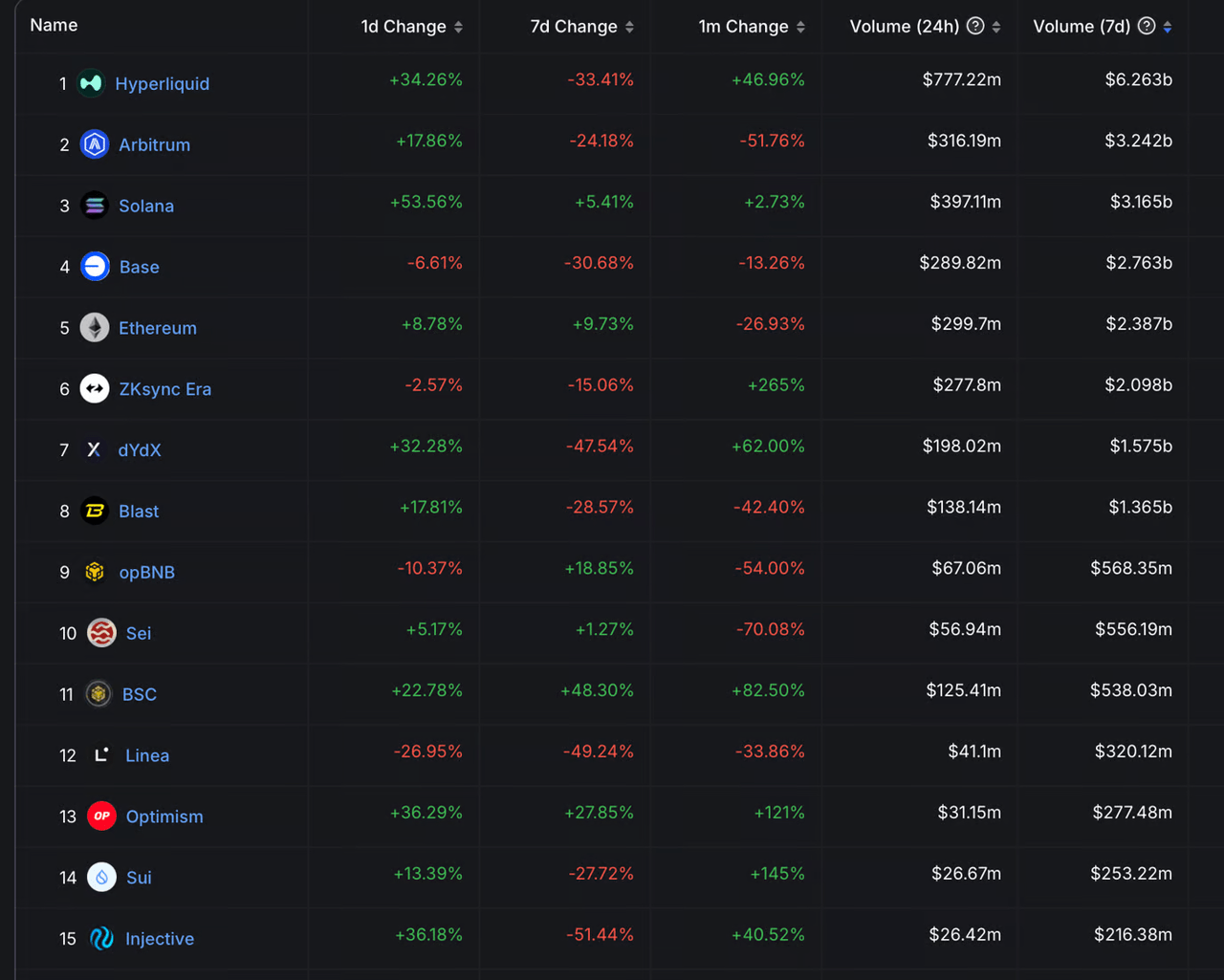Click the Optimism OP icon
The height and width of the screenshot is (980, 1224).
tap(101, 816)
